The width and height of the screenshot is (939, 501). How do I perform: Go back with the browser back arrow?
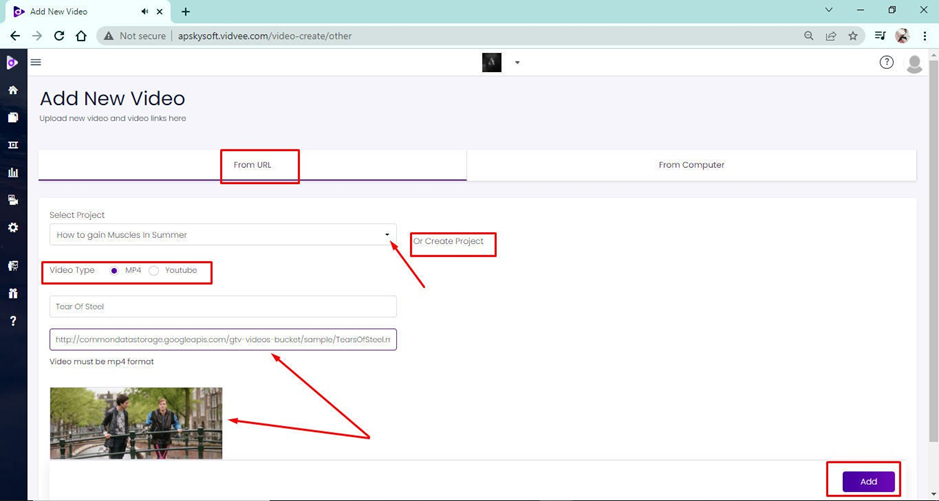pos(15,36)
